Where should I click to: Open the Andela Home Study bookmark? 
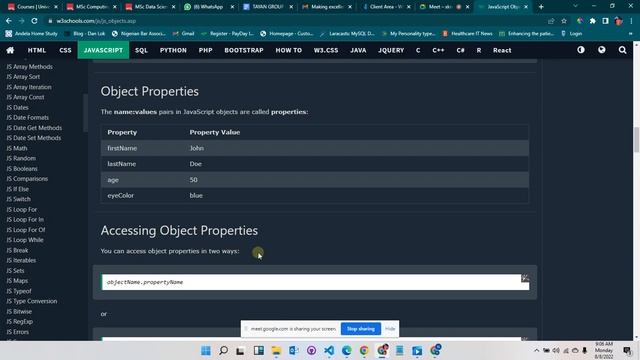tap(31, 34)
